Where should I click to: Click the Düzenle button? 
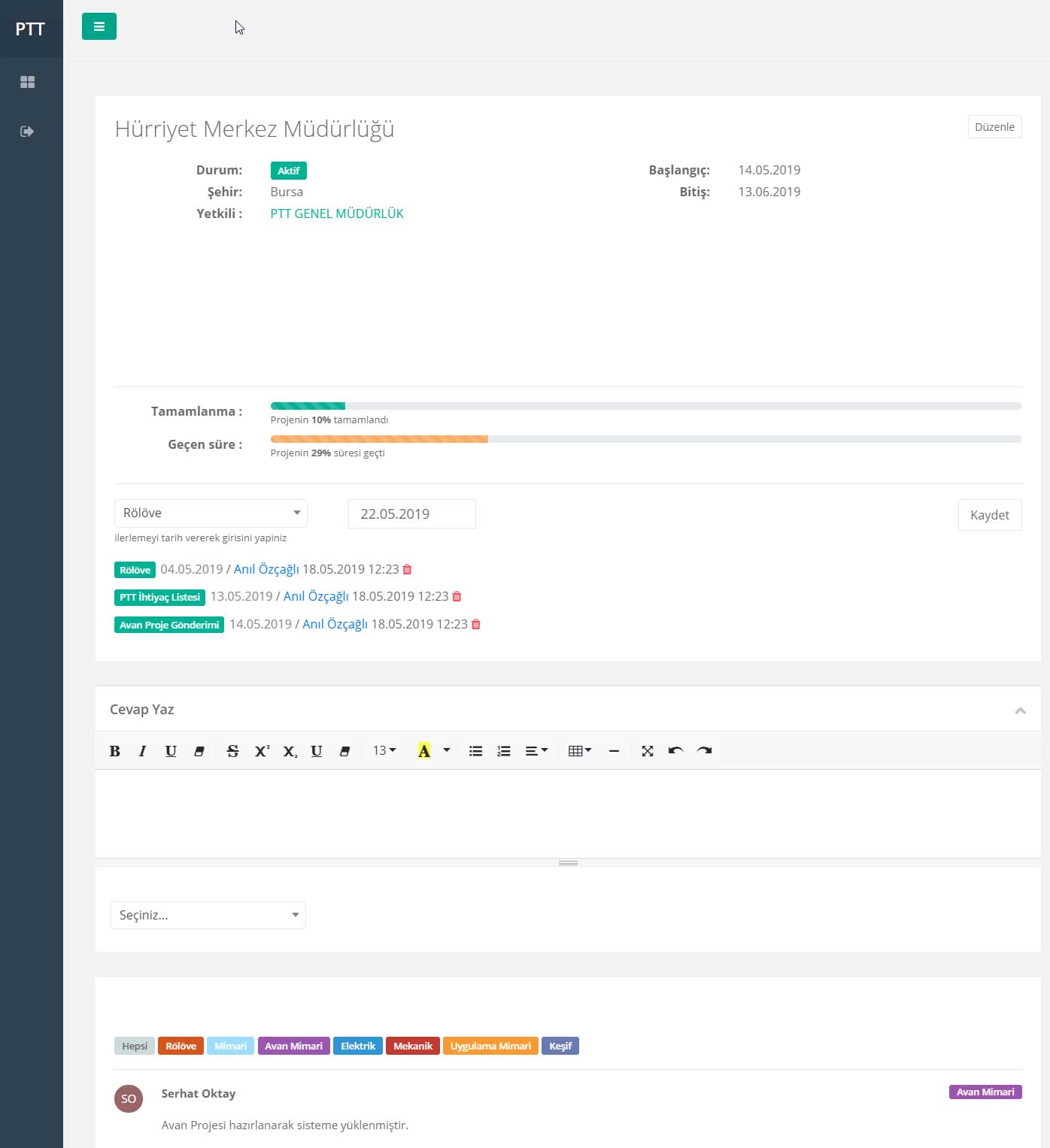tap(994, 127)
